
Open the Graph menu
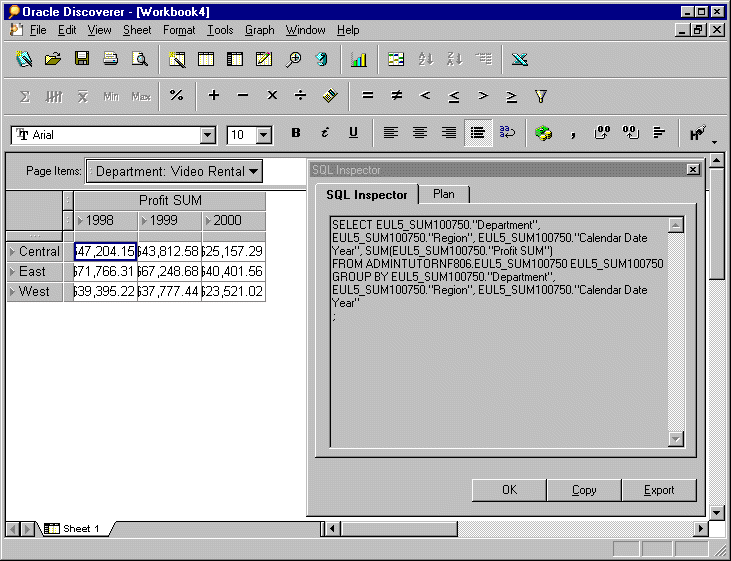(x=260, y=30)
